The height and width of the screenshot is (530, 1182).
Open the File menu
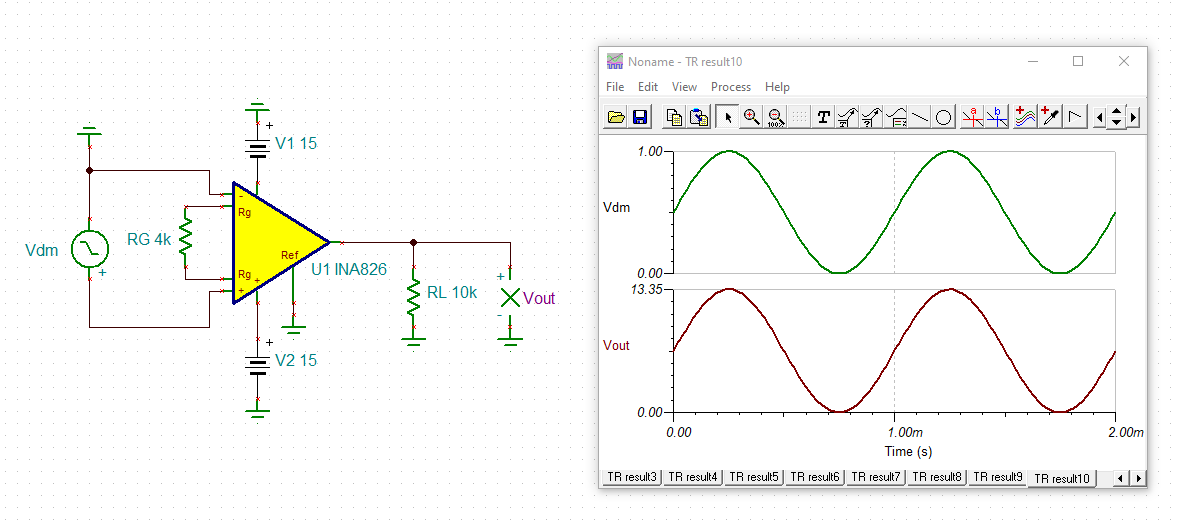[x=615, y=87]
